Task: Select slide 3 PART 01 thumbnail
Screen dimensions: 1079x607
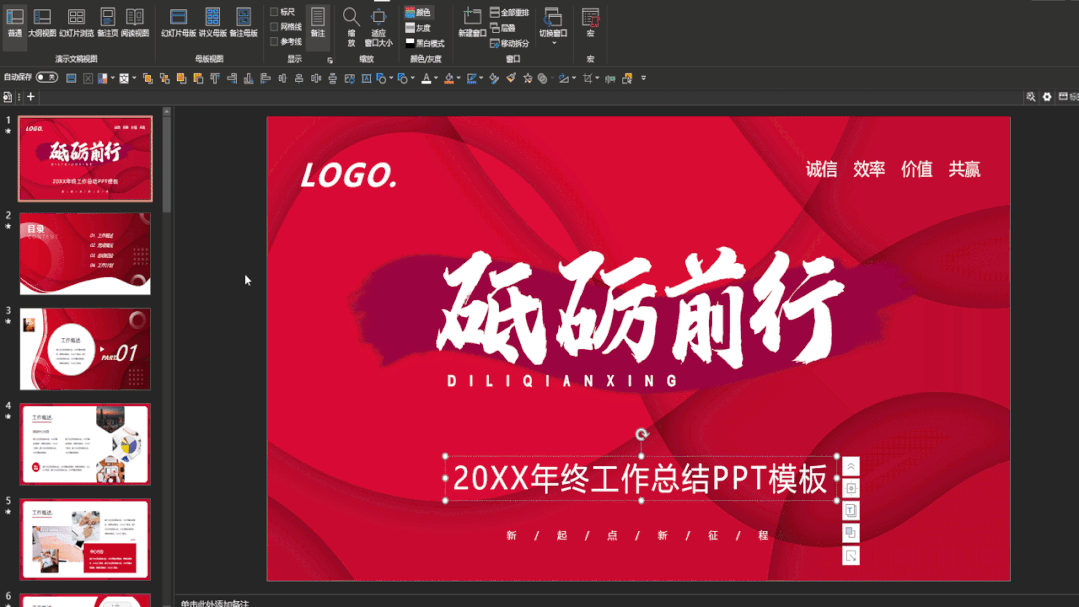Action: click(x=85, y=349)
